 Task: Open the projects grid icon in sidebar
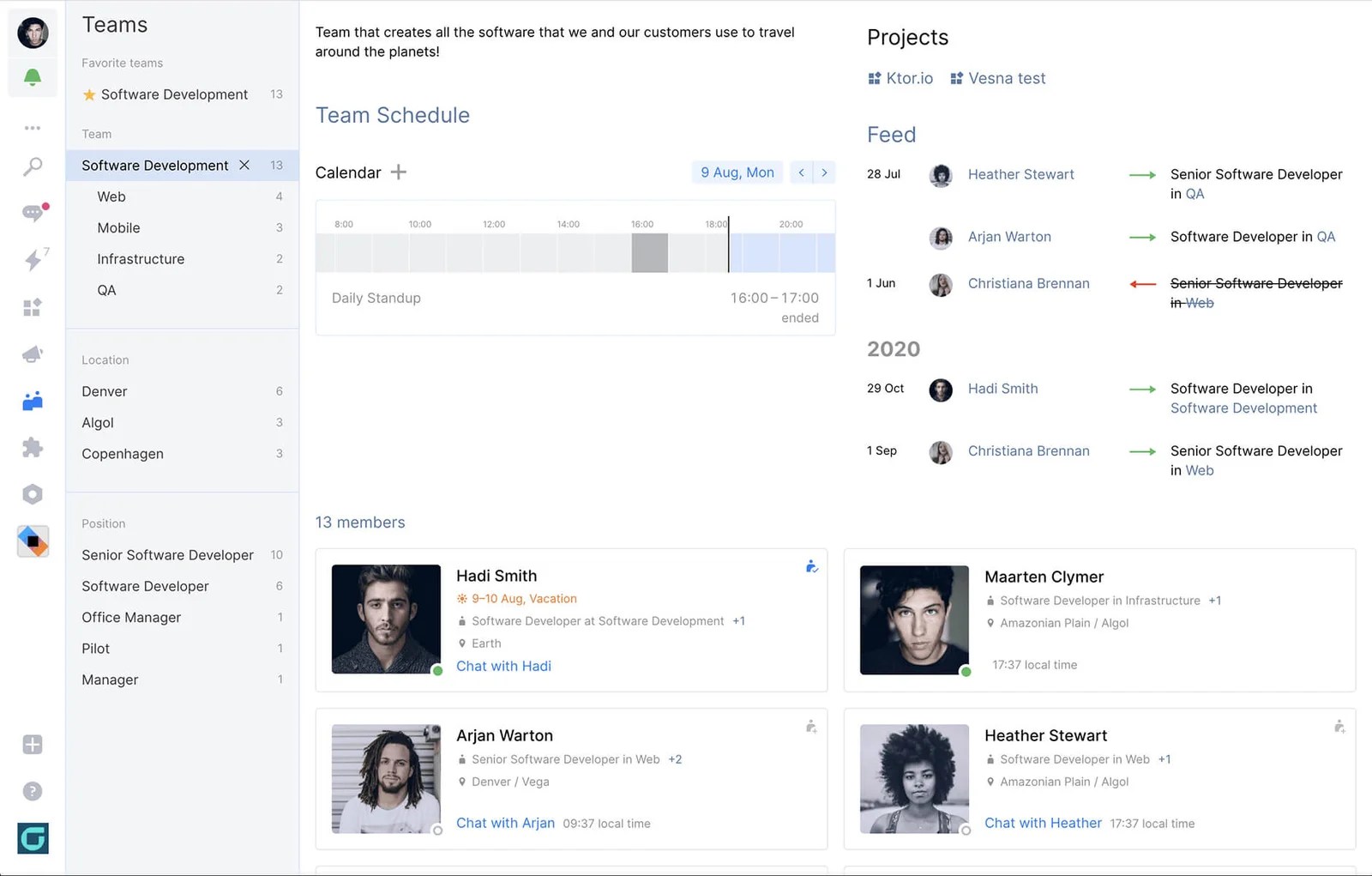point(33,307)
